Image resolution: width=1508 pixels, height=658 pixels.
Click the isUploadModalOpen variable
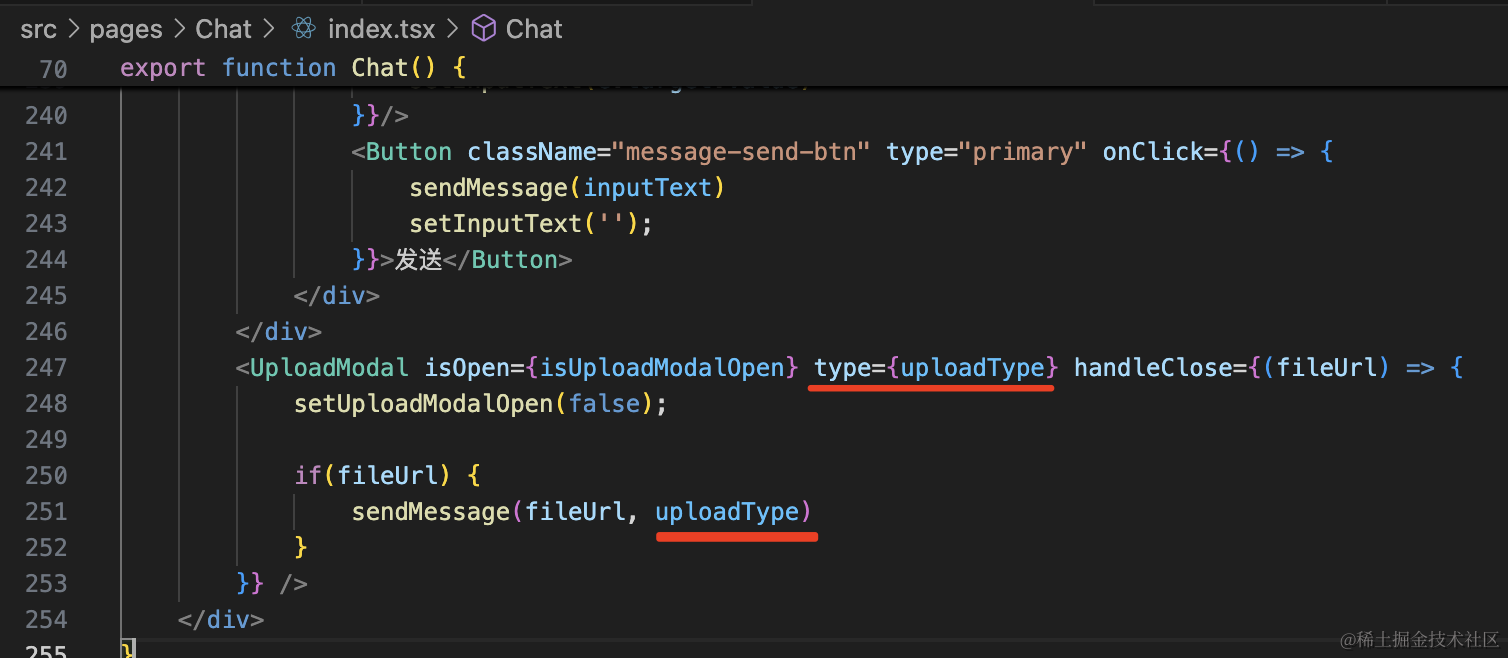coord(662,368)
